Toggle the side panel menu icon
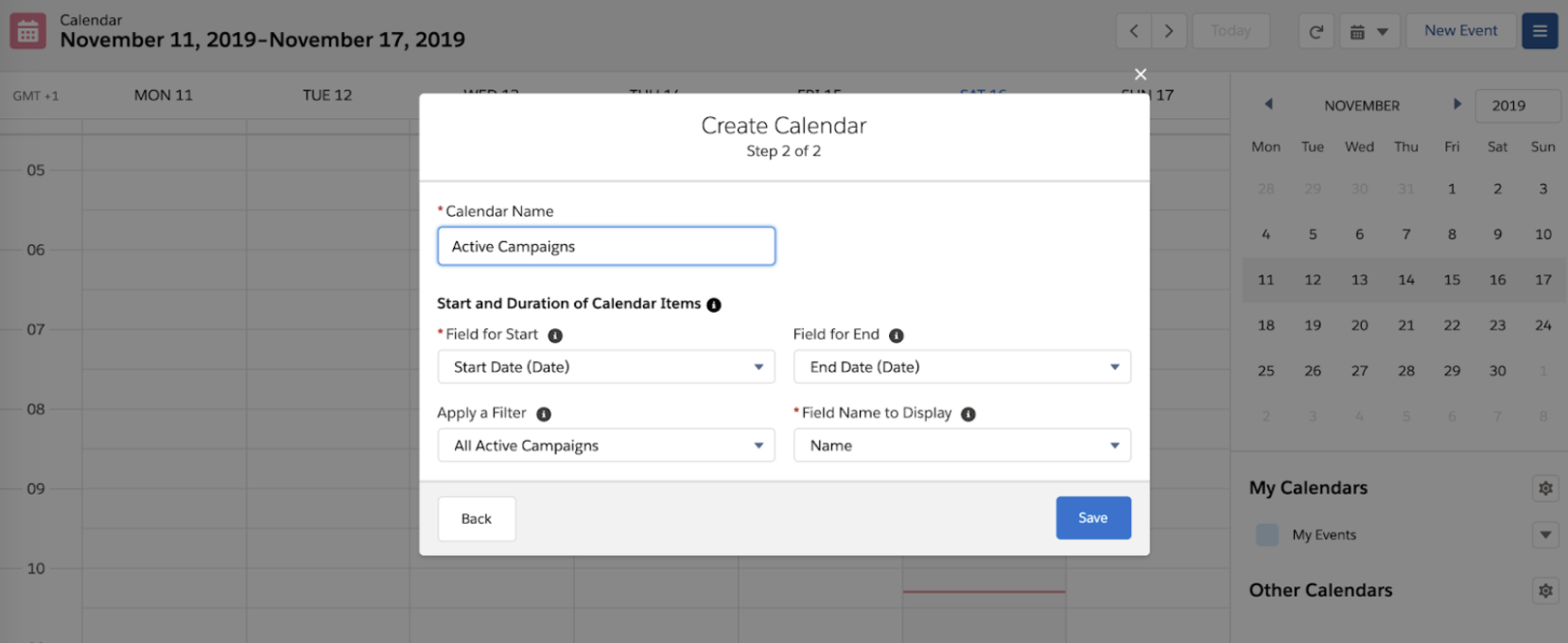The image size is (1568, 643). pyautogui.click(x=1540, y=31)
